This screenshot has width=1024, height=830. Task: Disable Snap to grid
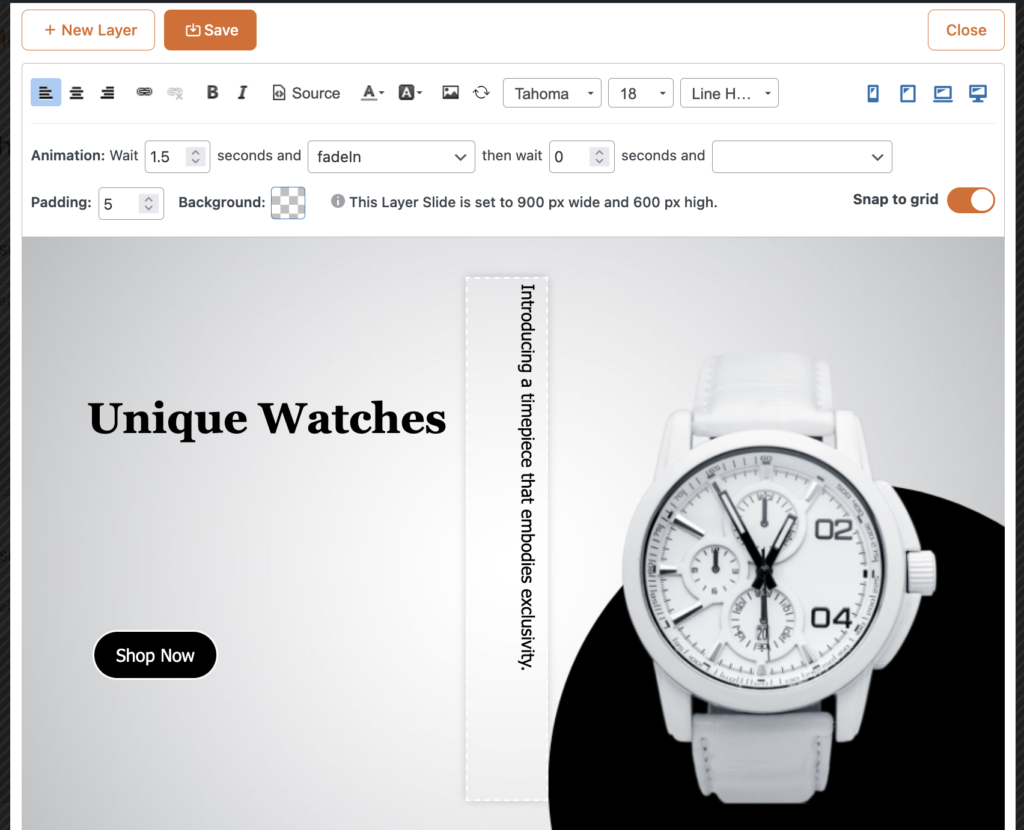coord(970,200)
